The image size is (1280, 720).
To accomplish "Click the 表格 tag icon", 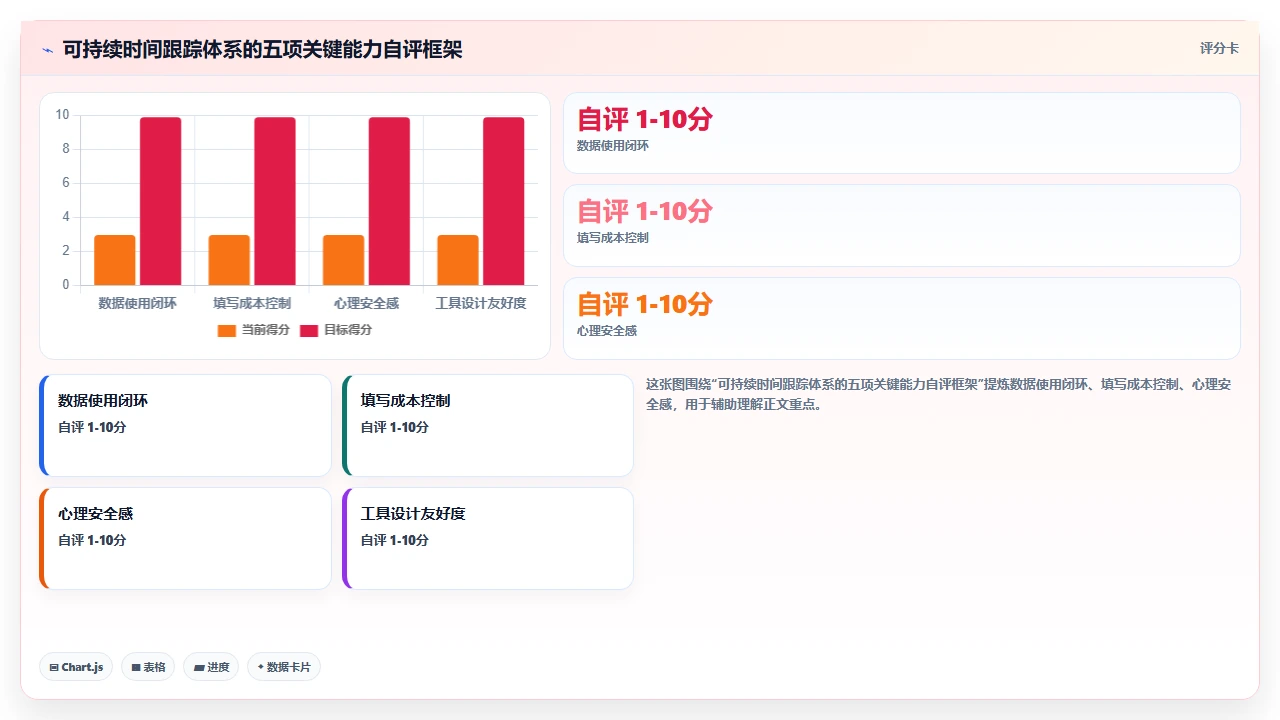I will pyautogui.click(x=136, y=667).
